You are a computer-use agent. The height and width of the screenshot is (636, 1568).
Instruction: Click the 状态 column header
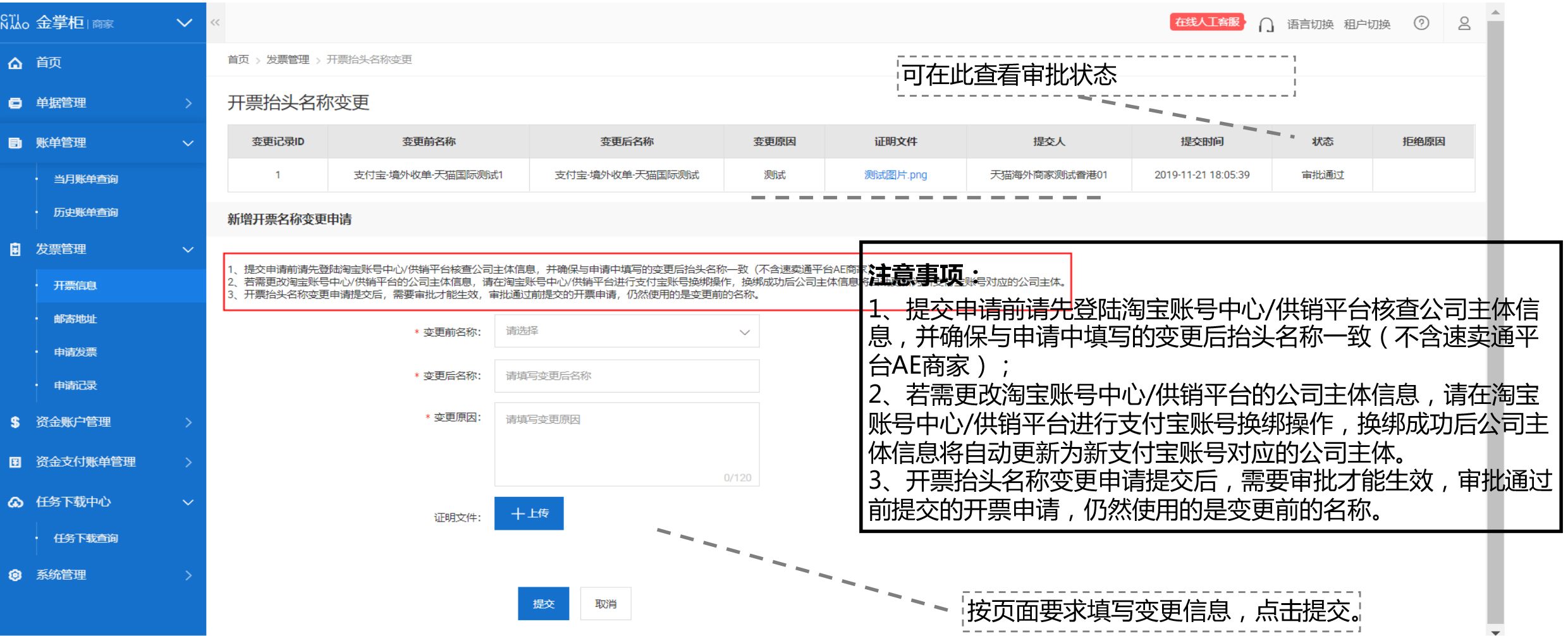tap(1322, 142)
